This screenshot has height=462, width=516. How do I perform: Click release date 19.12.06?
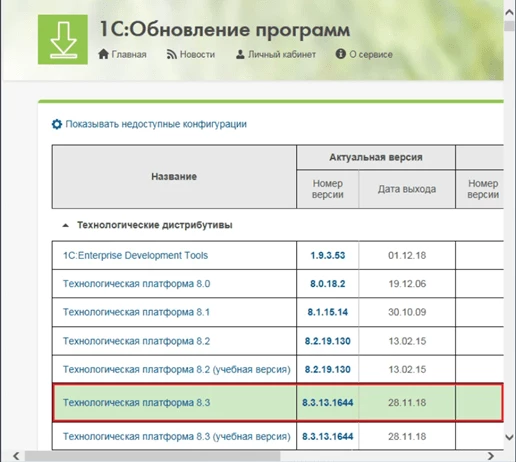point(407,284)
